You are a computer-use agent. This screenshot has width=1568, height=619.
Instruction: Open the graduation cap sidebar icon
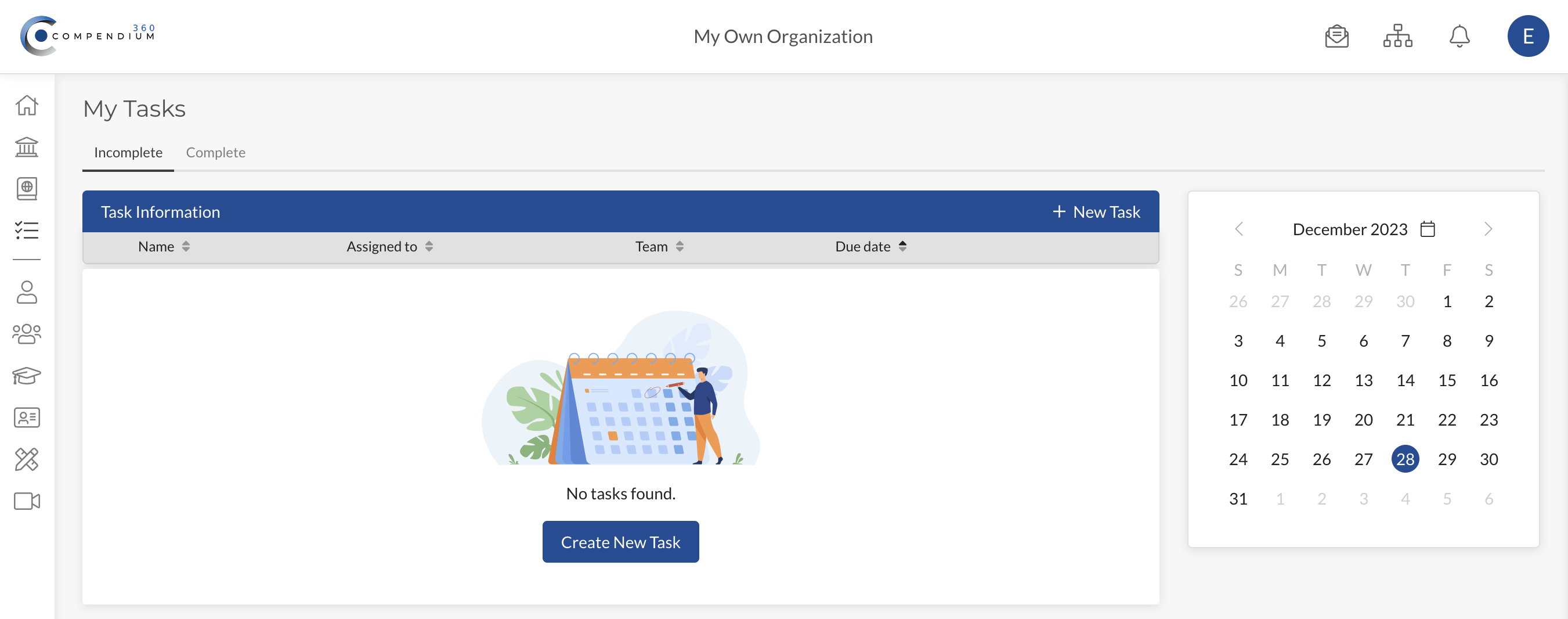pos(27,375)
